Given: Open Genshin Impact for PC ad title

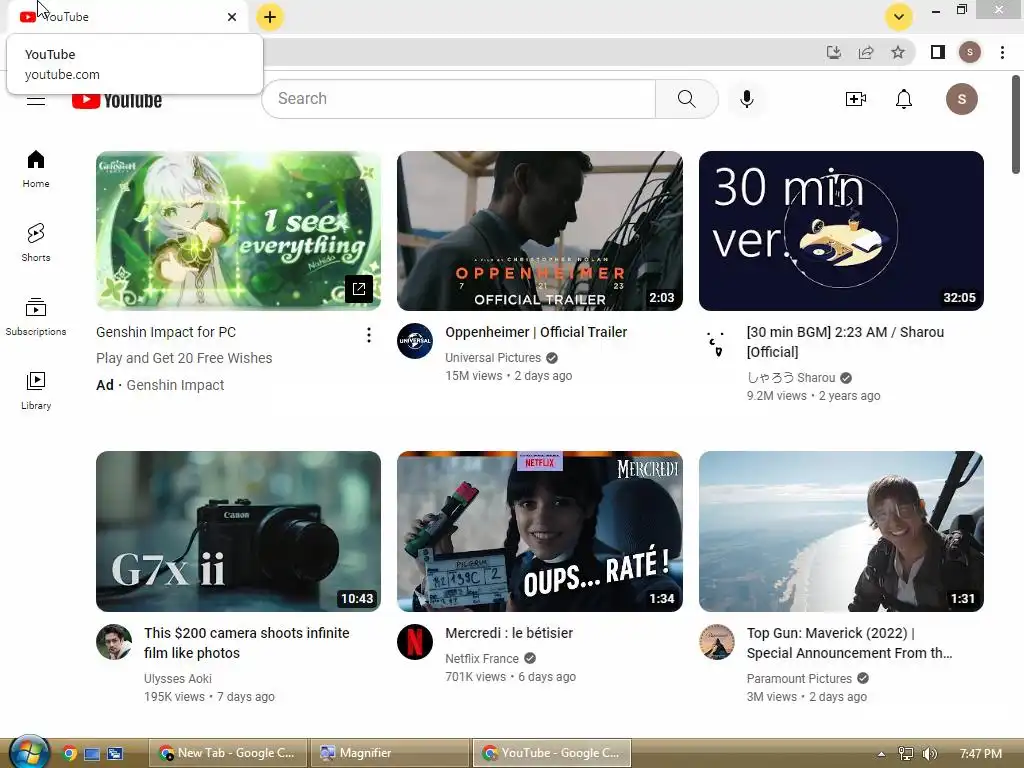Looking at the screenshot, I should [x=166, y=332].
